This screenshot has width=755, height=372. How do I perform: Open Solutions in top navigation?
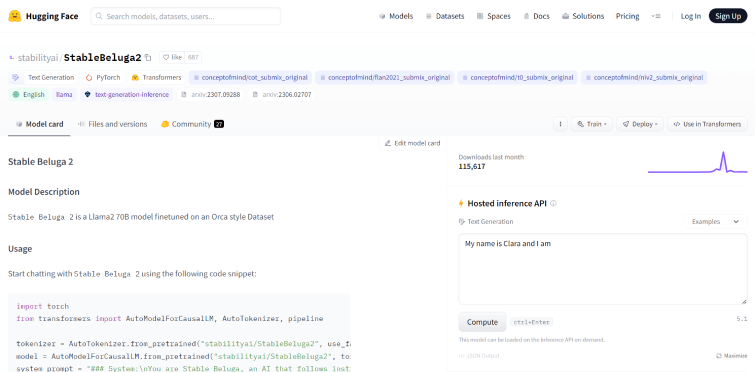583,16
